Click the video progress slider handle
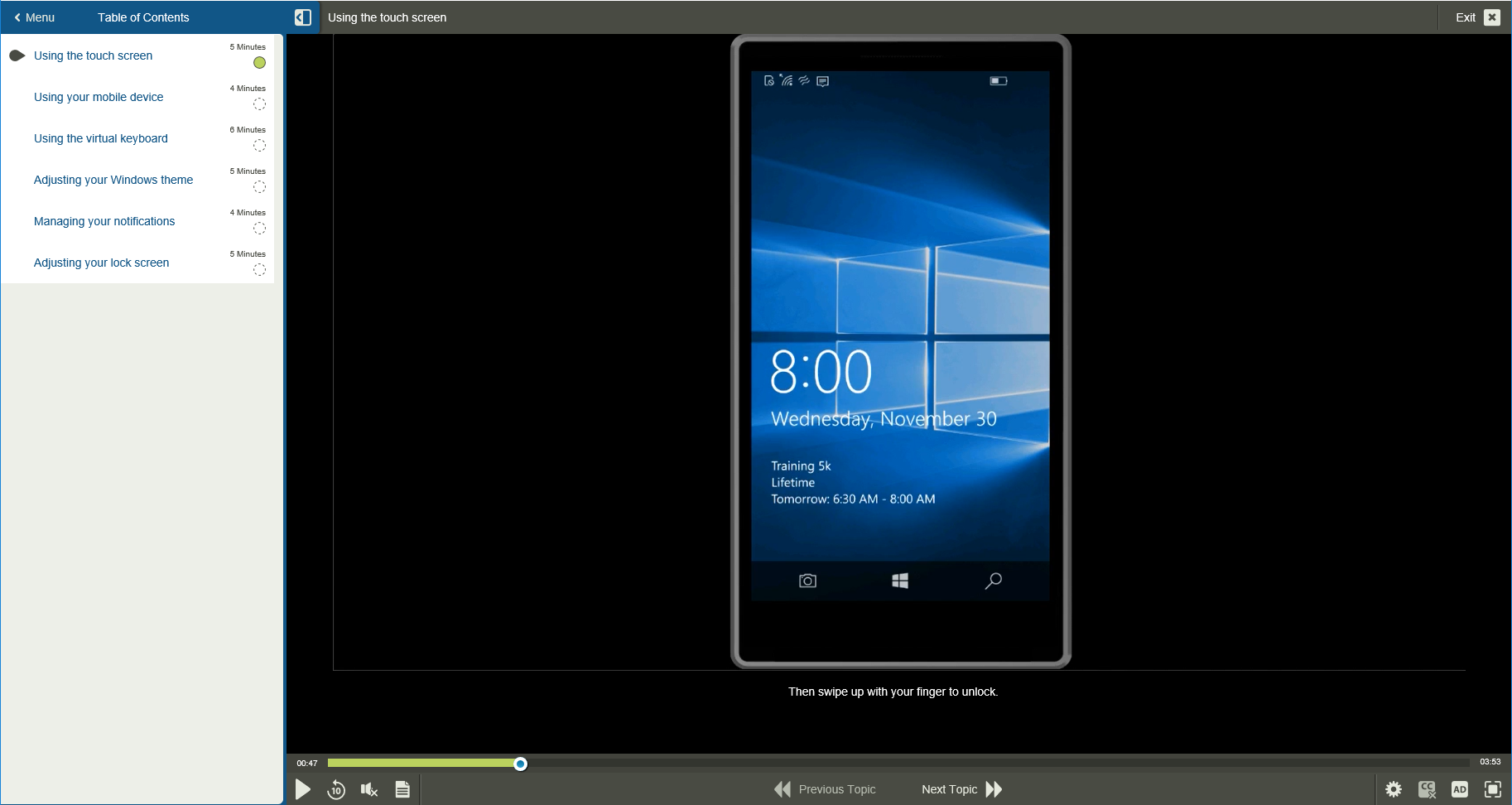This screenshot has width=1512, height=805. pyautogui.click(x=520, y=764)
